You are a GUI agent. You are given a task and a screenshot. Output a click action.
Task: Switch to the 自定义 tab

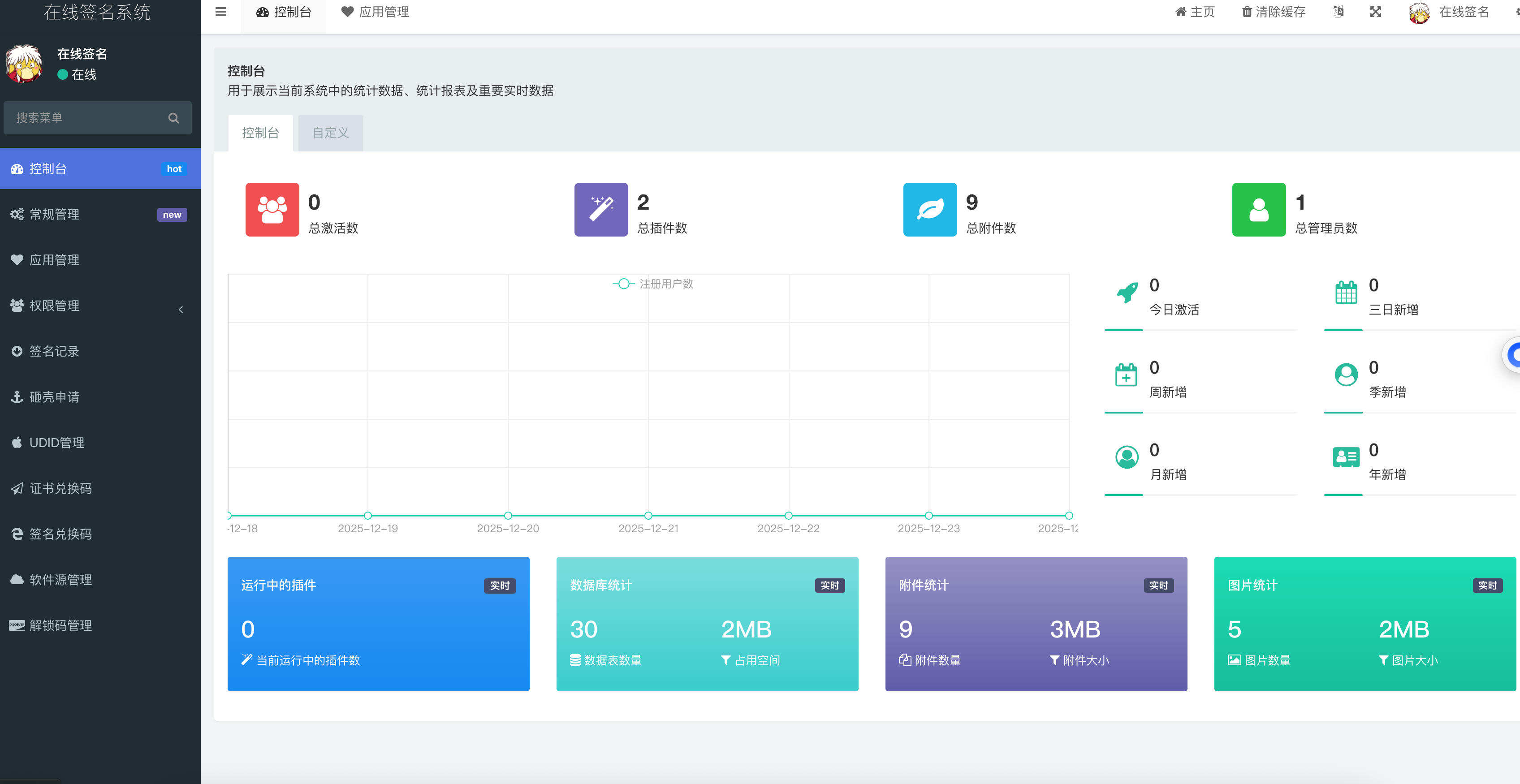[x=330, y=132]
